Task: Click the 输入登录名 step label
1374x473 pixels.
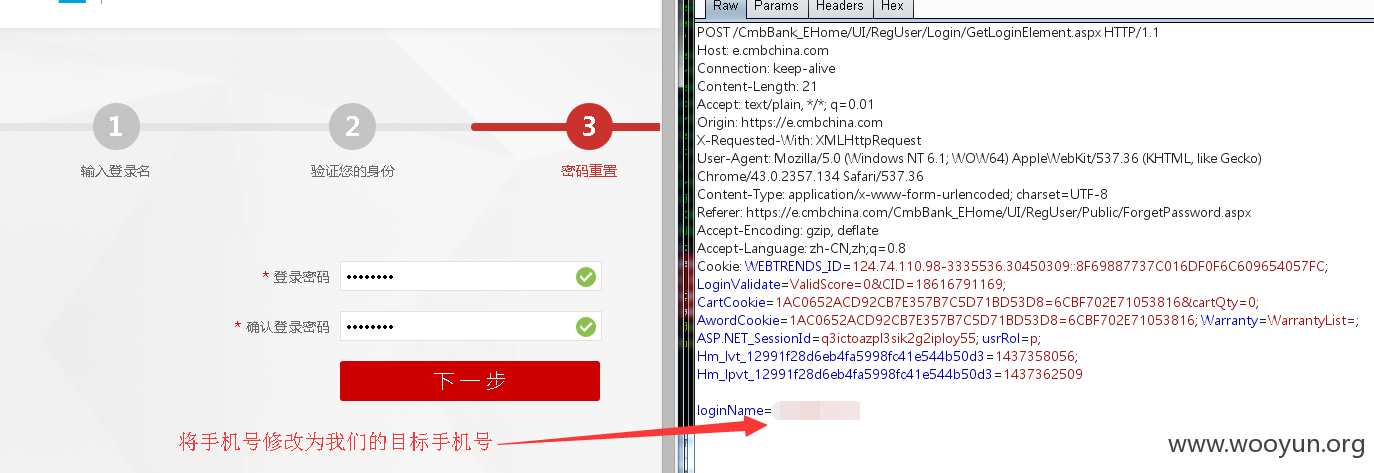Action: point(116,171)
